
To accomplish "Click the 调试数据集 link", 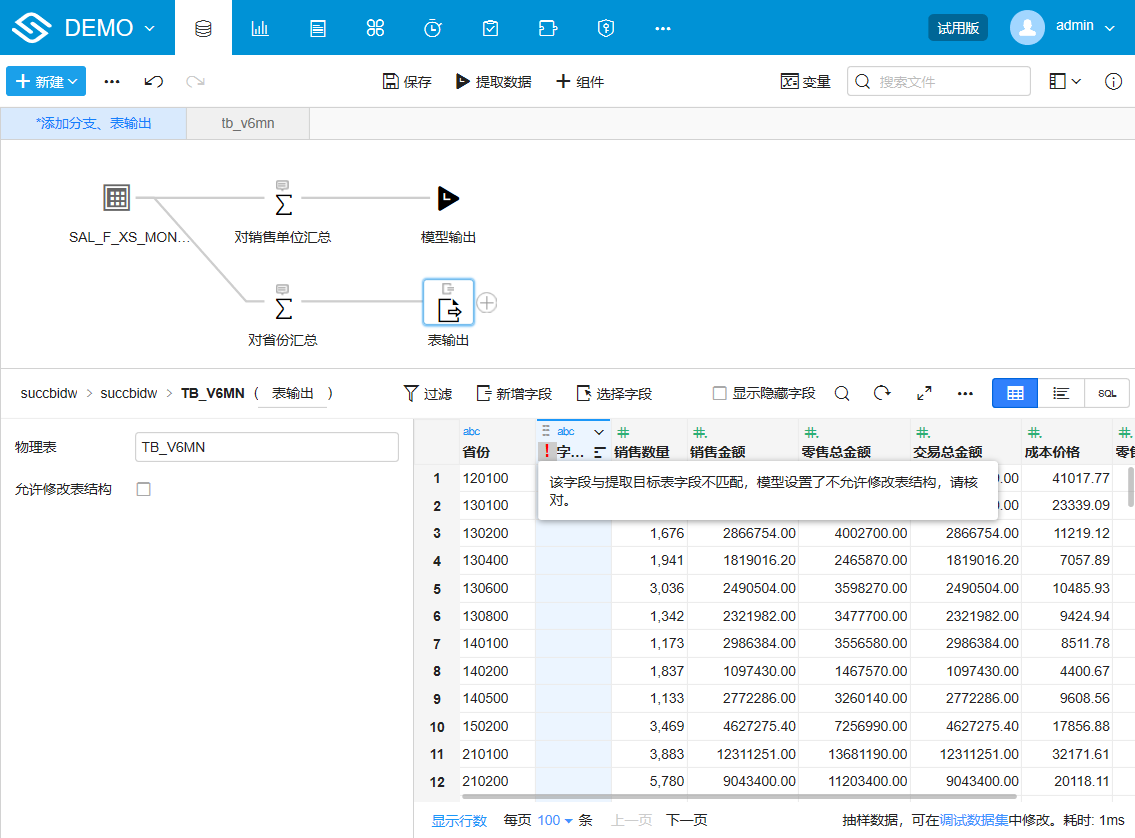I will tap(974, 820).
